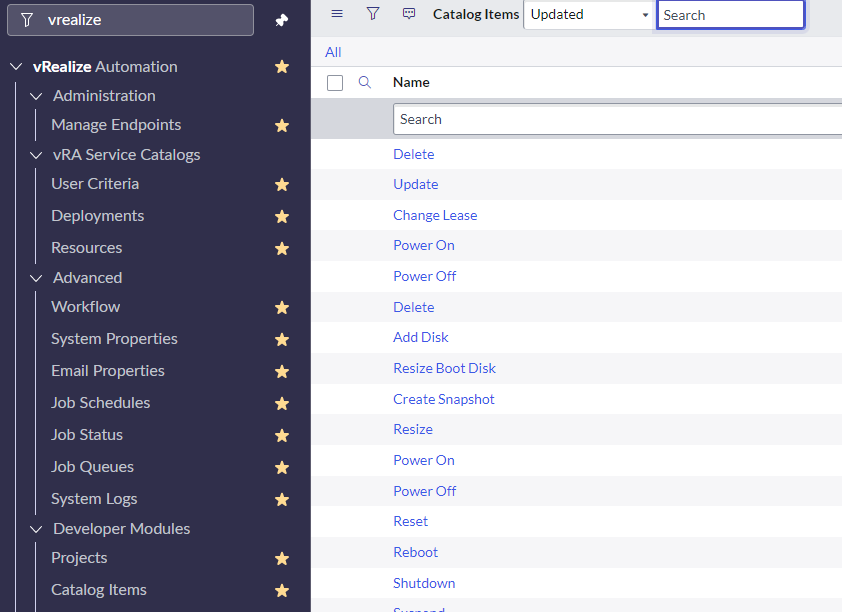Open the Job Status module
Screen dimensions: 842x612
point(87,434)
